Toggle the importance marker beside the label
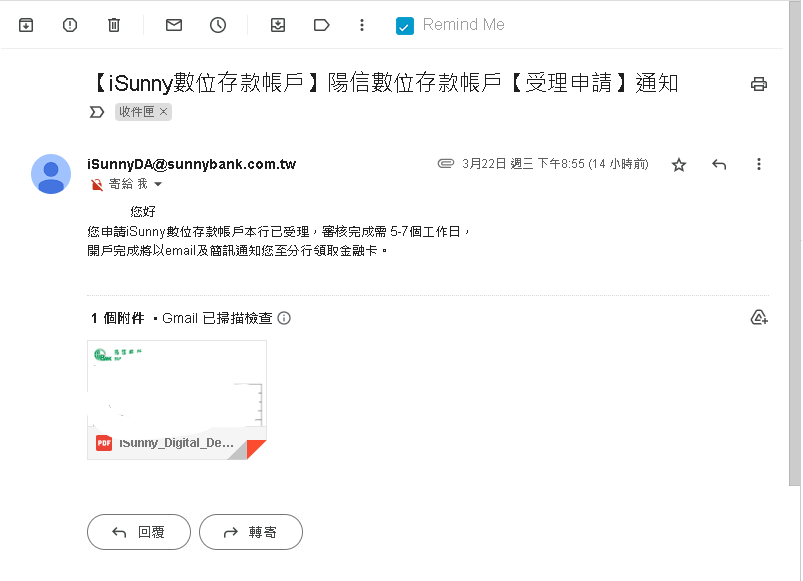 pyautogui.click(x=97, y=112)
